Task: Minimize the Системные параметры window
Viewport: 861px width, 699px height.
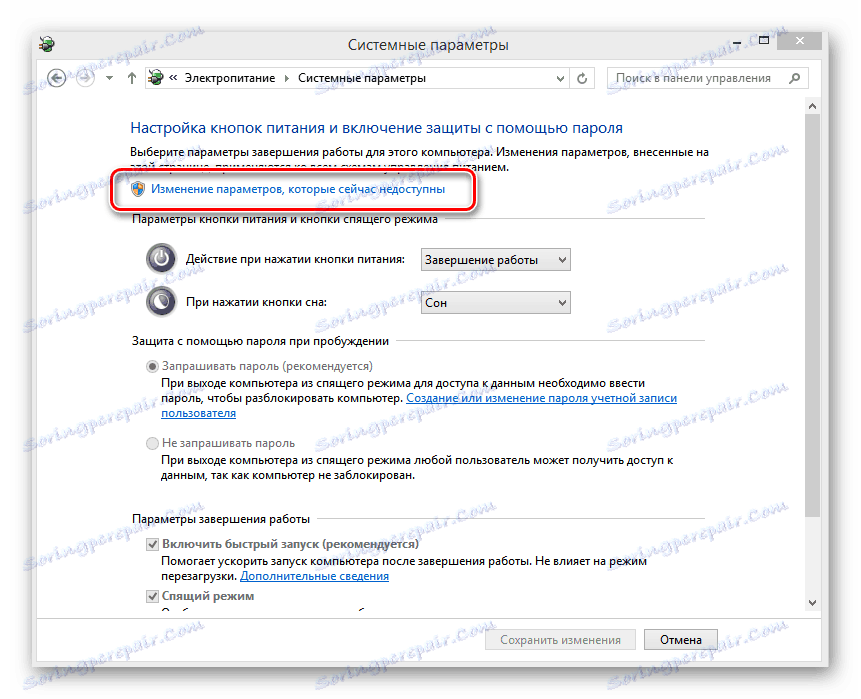Action: tap(736, 42)
